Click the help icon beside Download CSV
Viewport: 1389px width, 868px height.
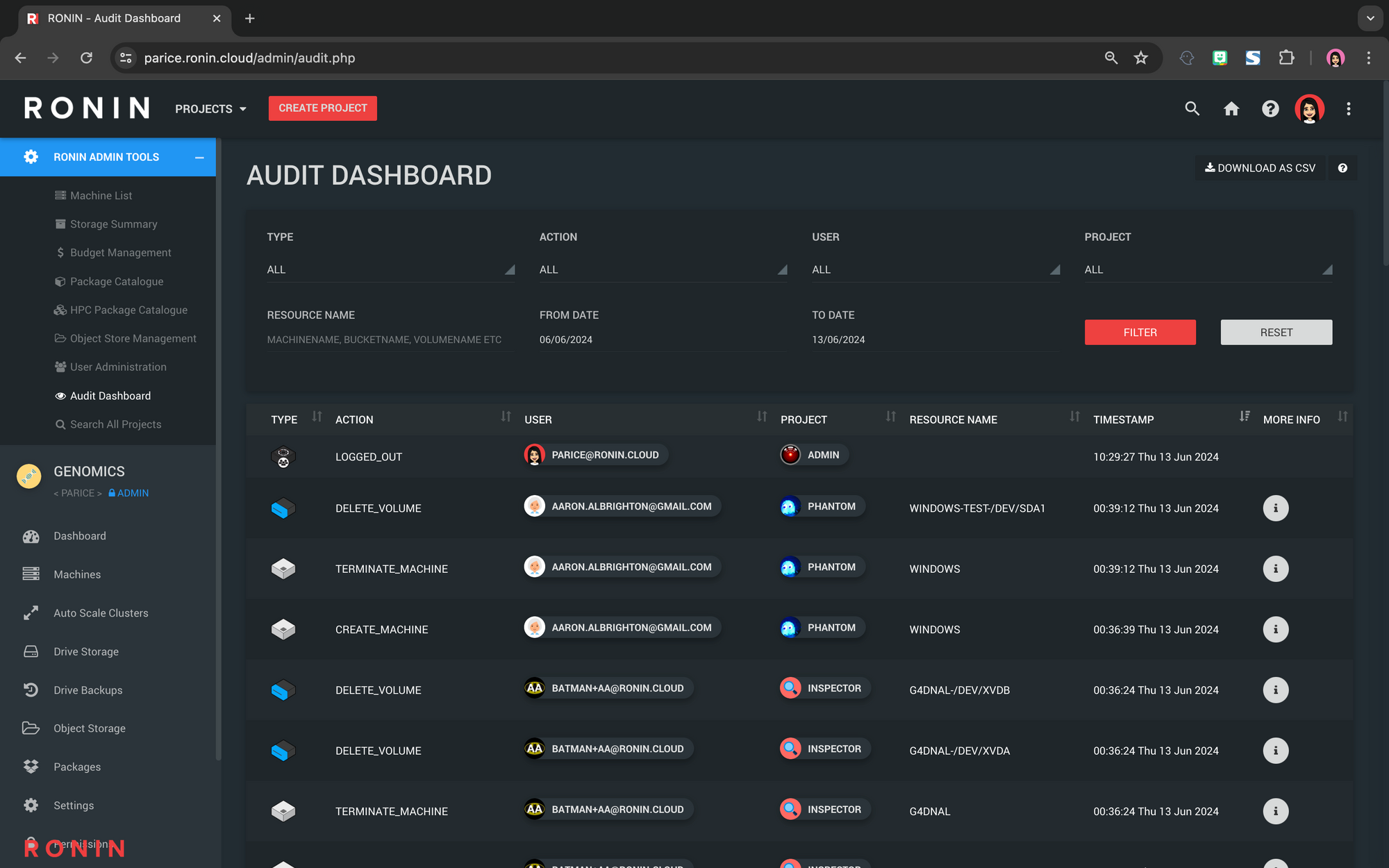tap(1342, 168)
